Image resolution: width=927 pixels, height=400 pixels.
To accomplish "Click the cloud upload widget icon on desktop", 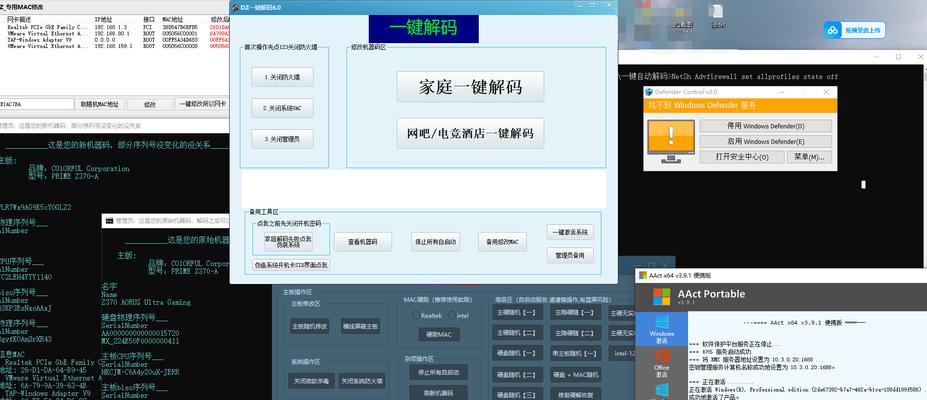I will pos(834,30).
